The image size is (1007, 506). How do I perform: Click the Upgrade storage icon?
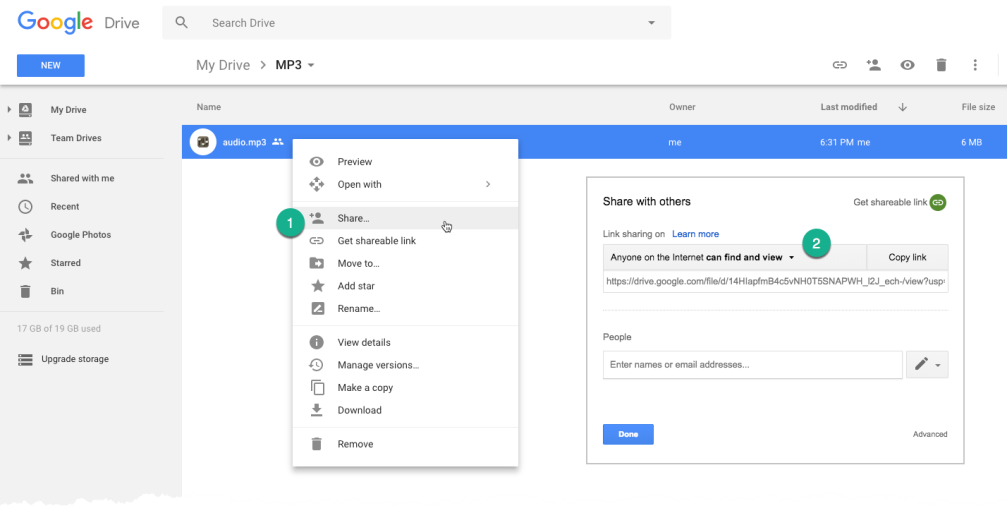point(25,360)
